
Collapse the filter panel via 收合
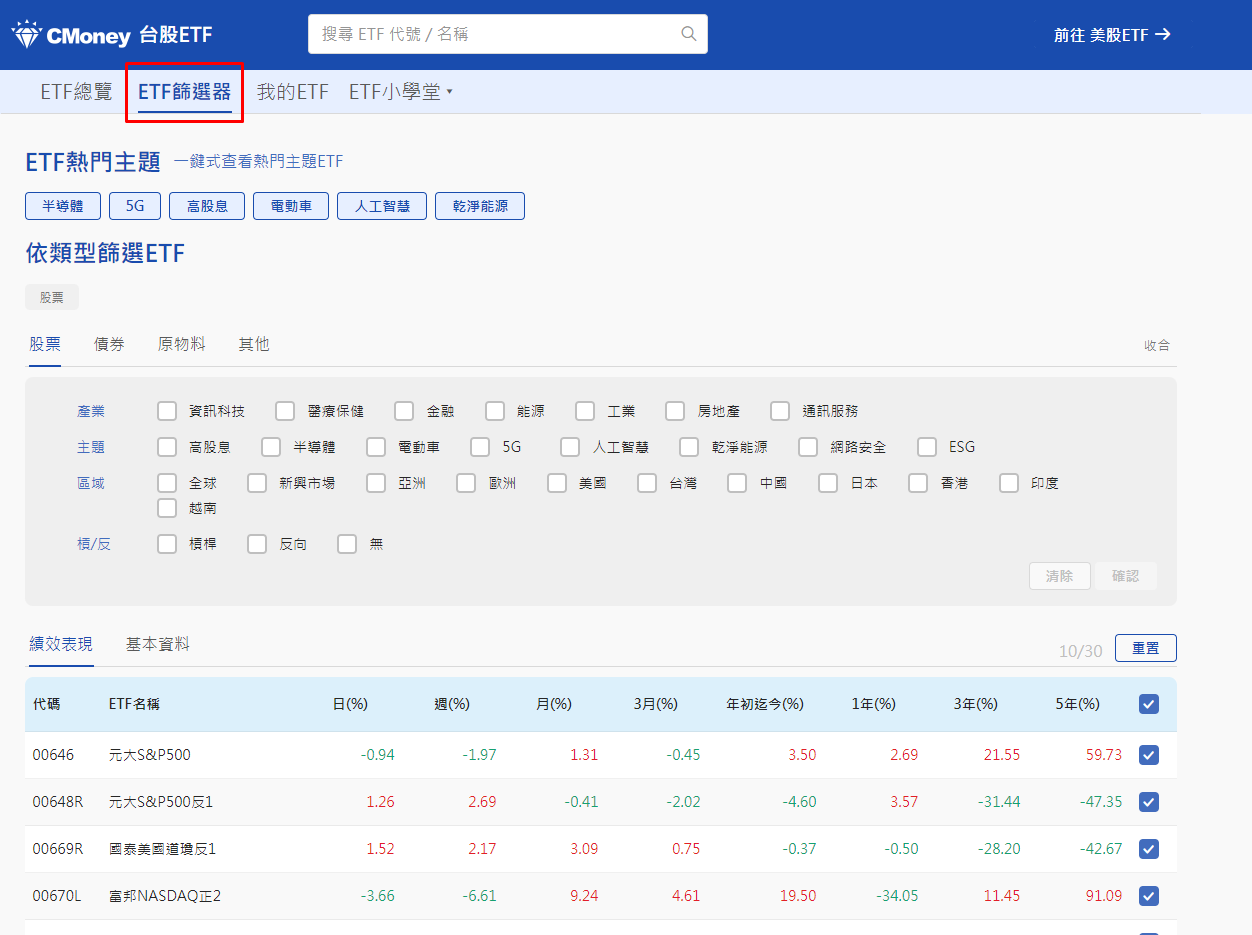point(1156,343)
